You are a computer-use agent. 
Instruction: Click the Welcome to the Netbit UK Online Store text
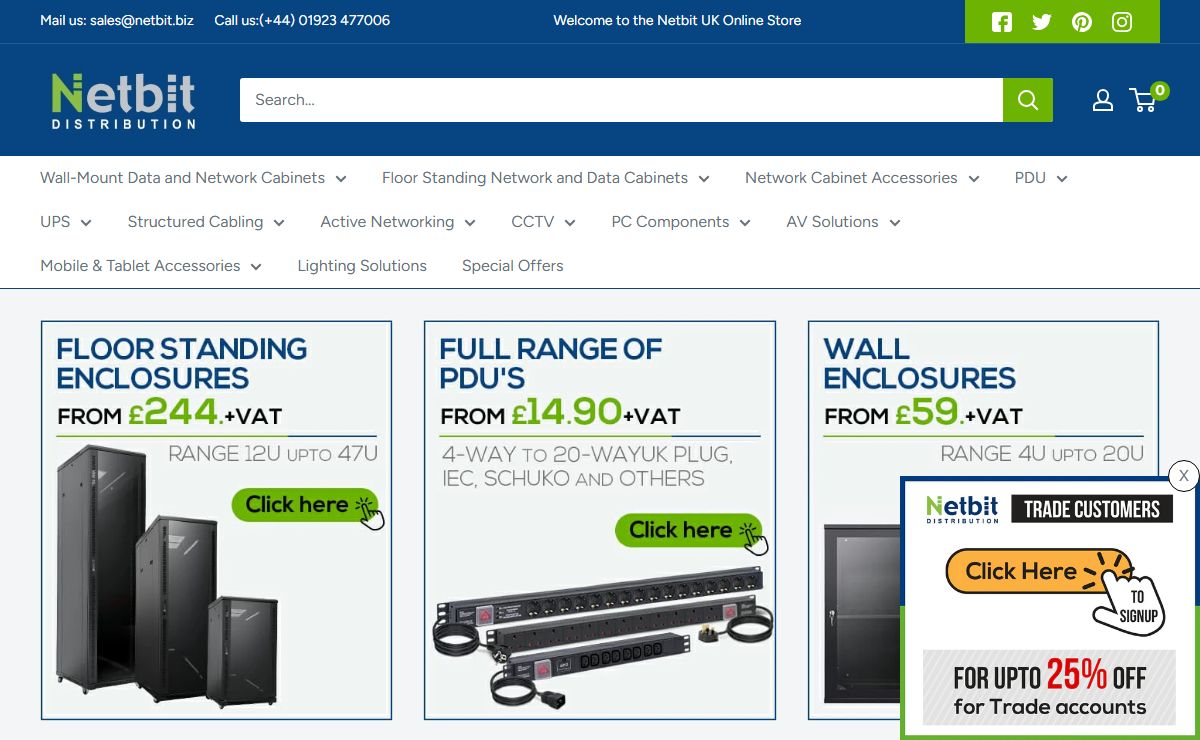[677, 20]
